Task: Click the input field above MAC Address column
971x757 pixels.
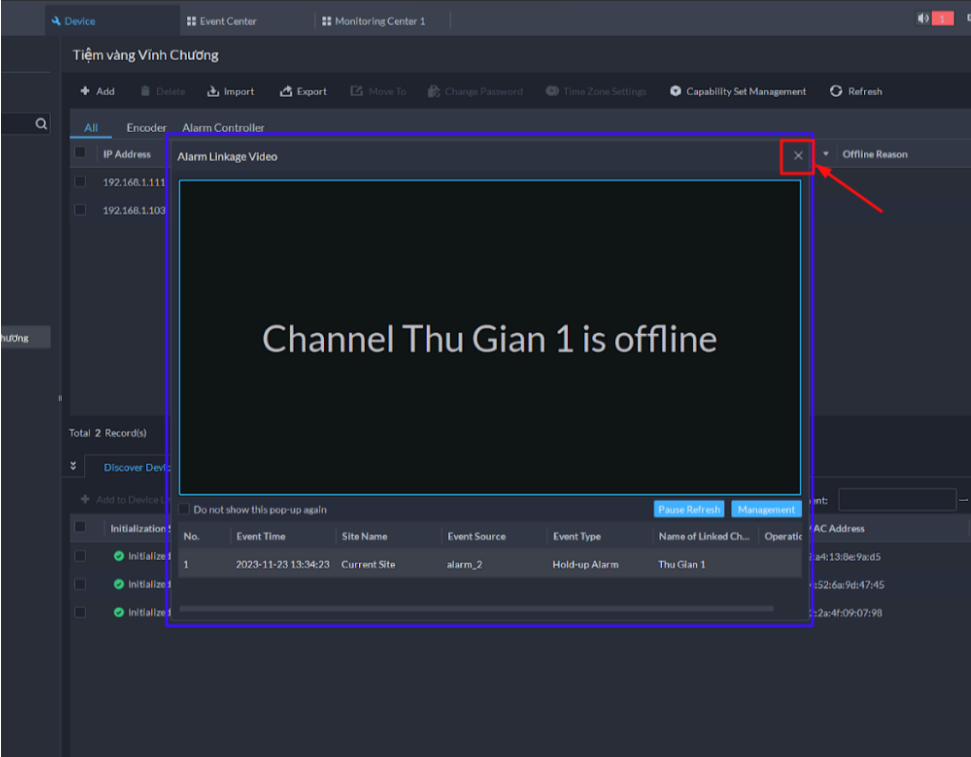Action: tap(897, 499)
